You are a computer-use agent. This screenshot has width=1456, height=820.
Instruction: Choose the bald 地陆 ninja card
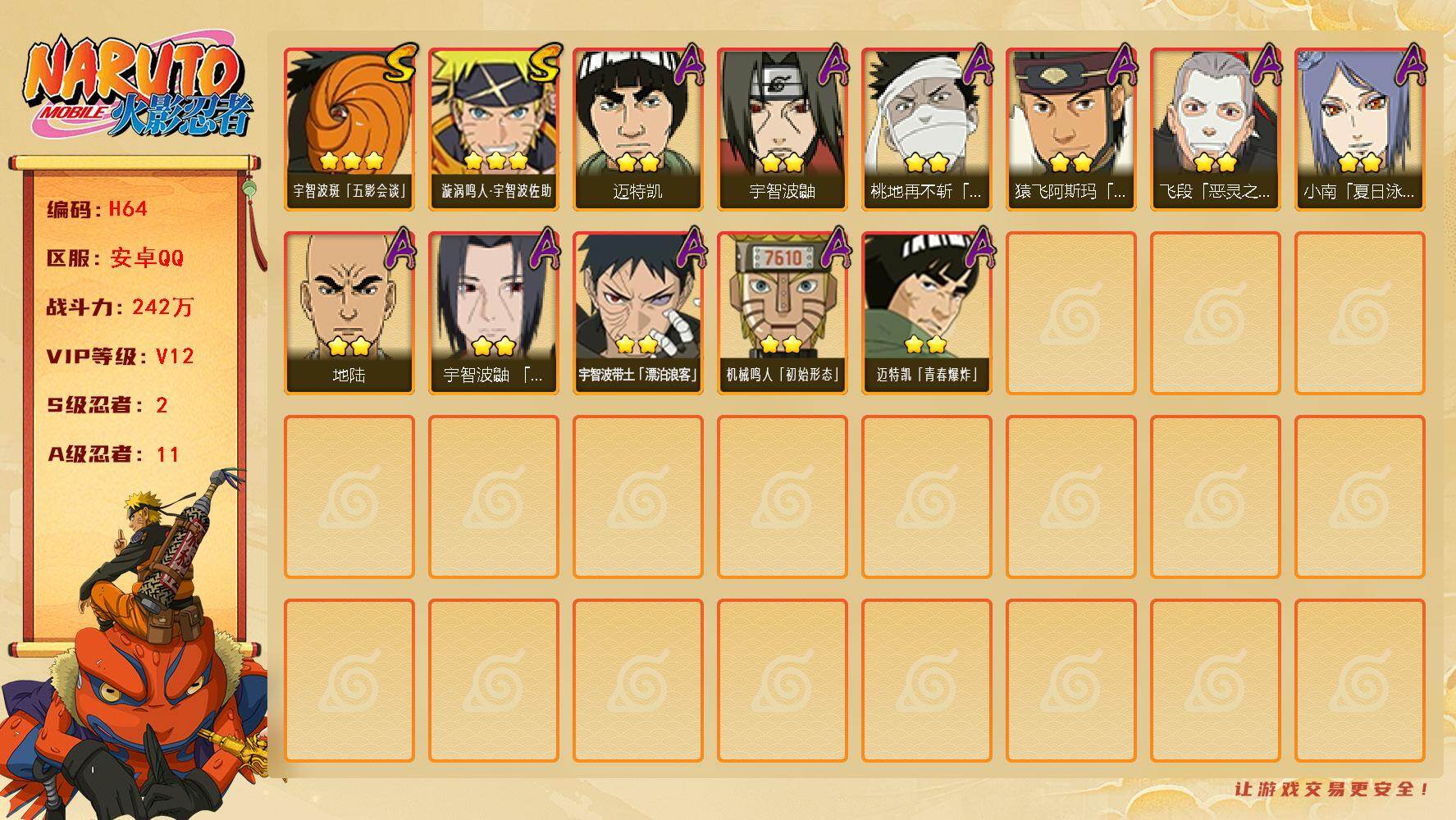[x=349, y=313]
